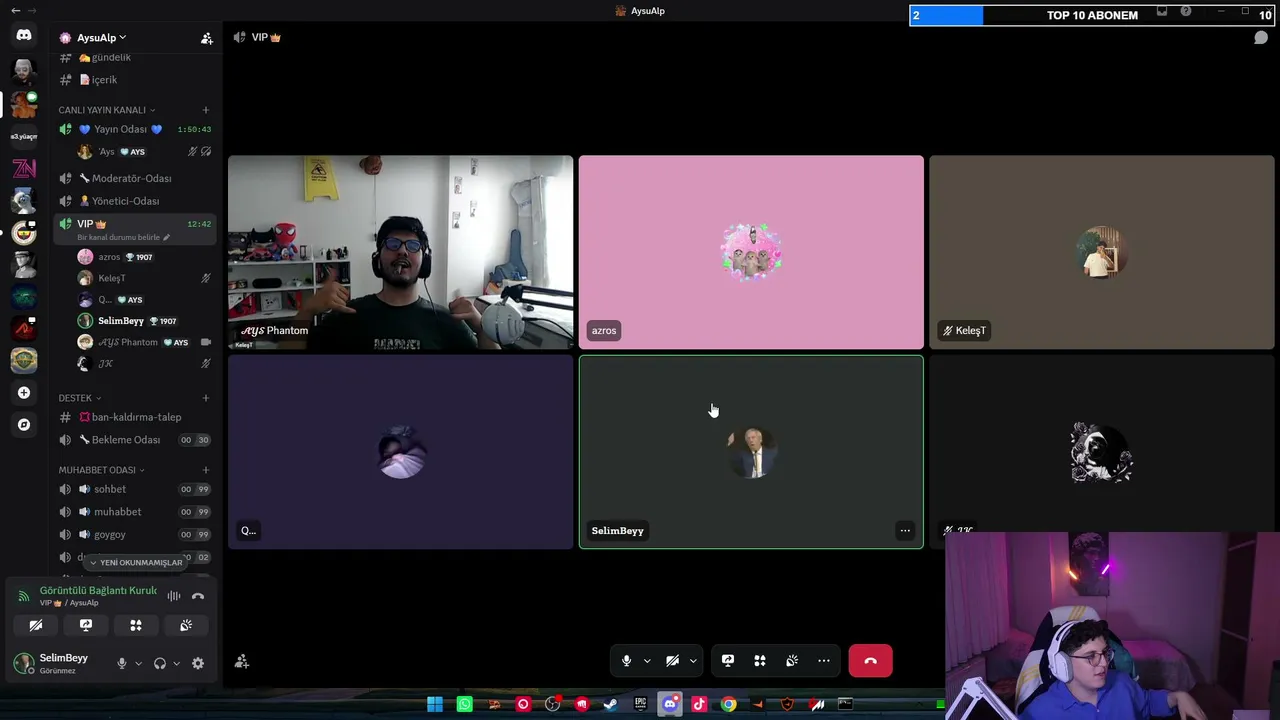This screenshot has height=720, width=1280.
Task: Join goygoy voice channel
Action: 136,535
